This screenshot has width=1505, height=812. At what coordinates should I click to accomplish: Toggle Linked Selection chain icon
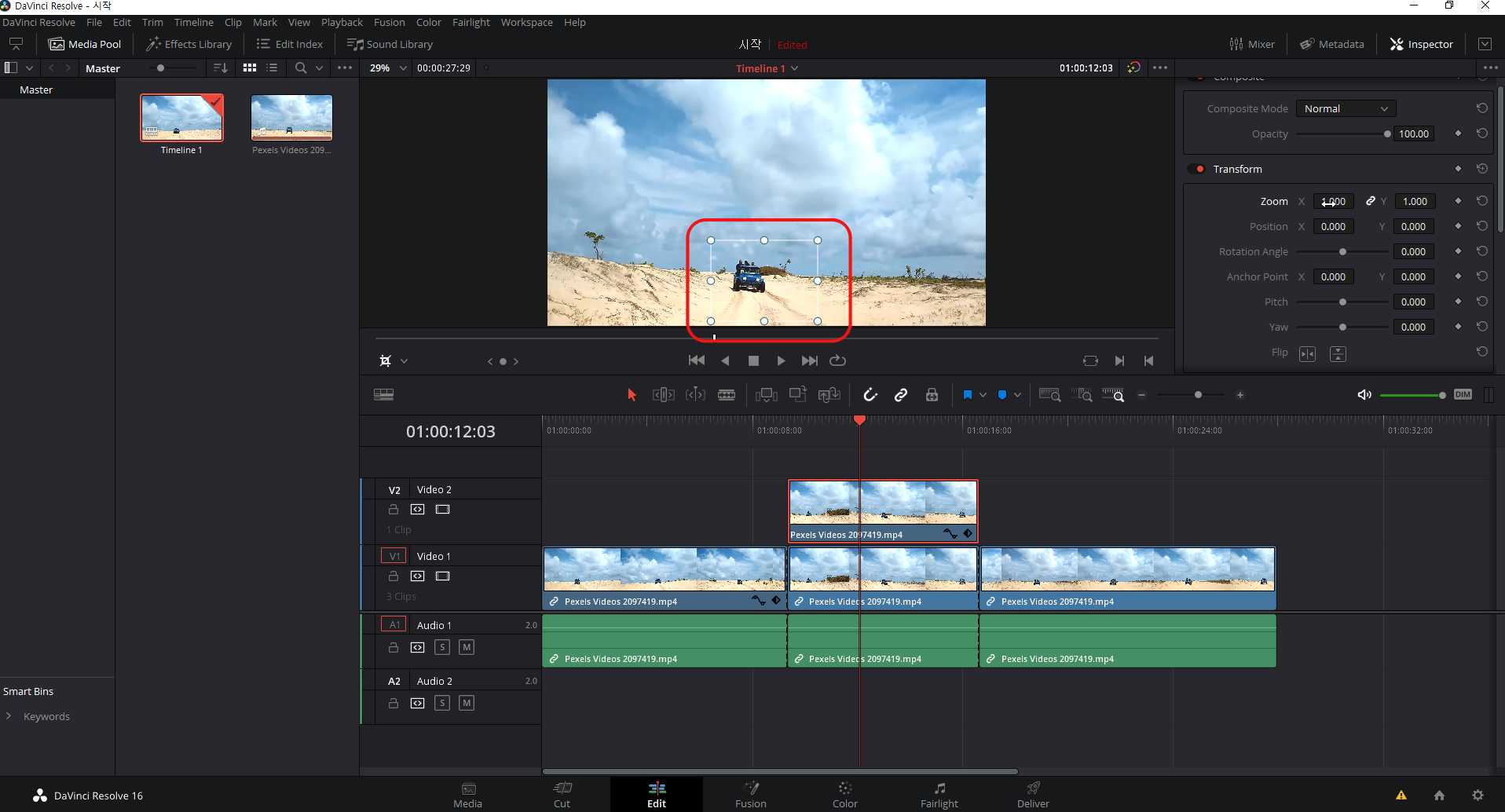click(x=901, y=395)
